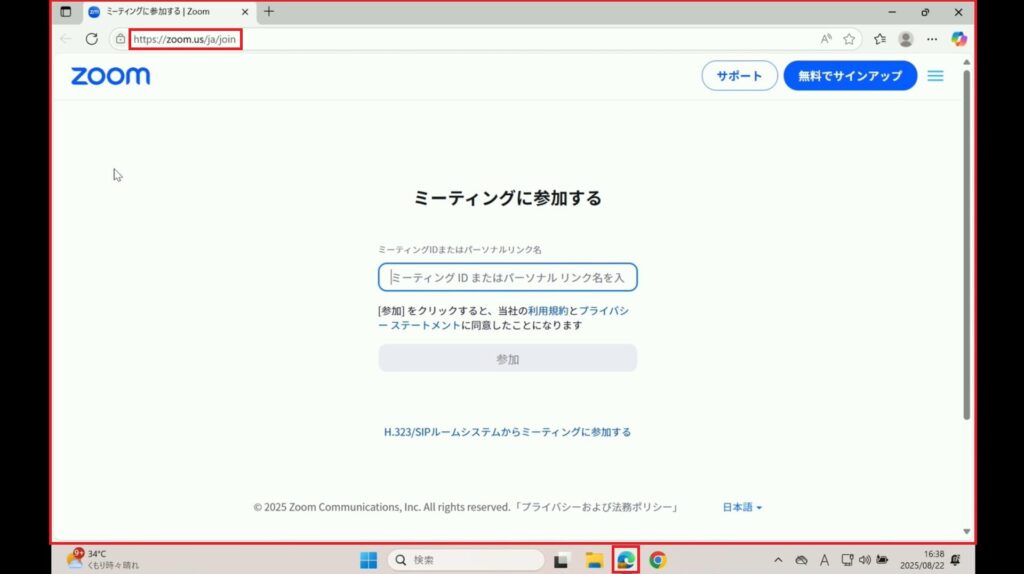This screenshot has width=1024, height=574.
Task: Click the サポート button
Action: (739, 76)
